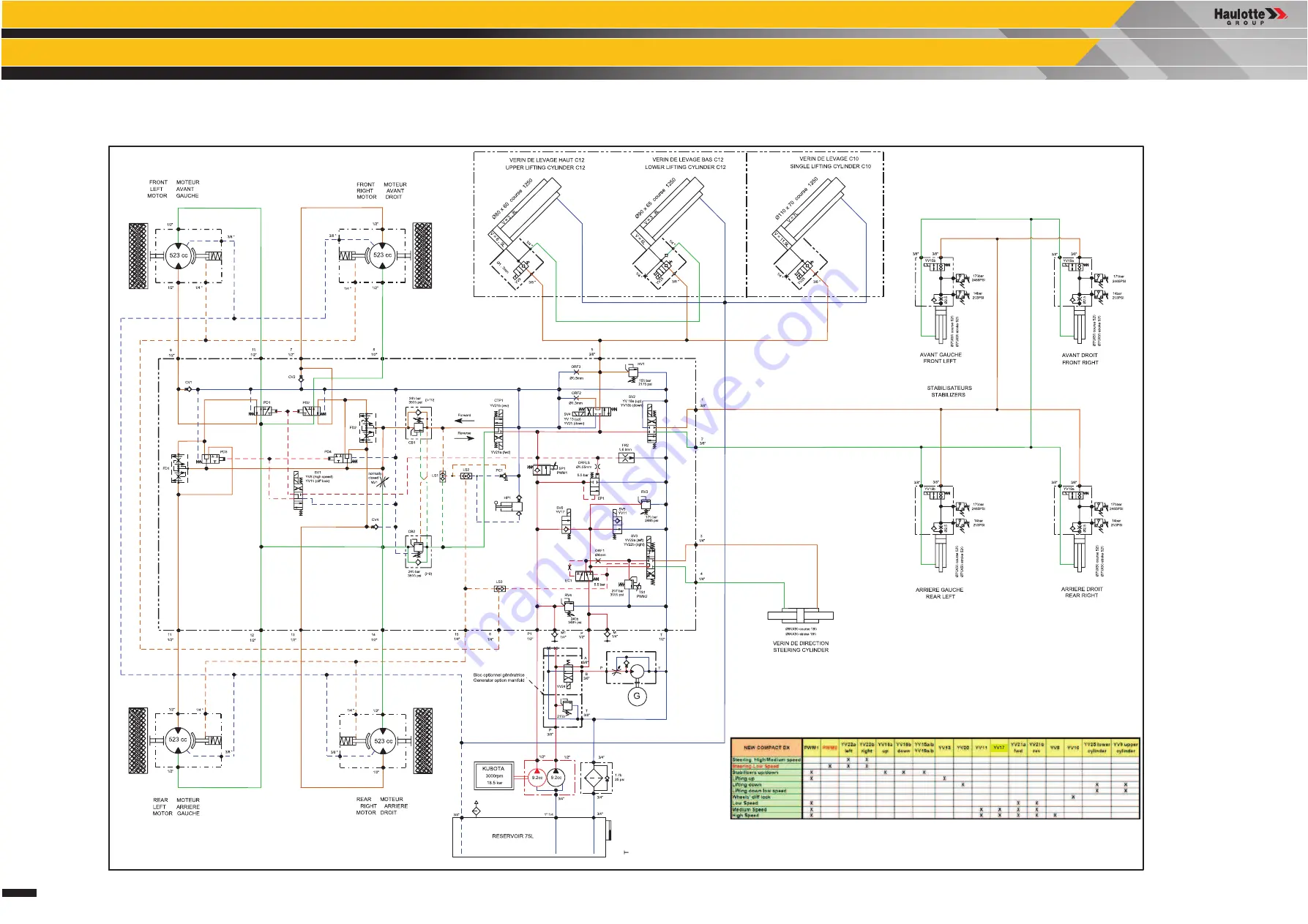Select the left 9.2cc pump symbol
1308x924 pixels.
(537, 778)
